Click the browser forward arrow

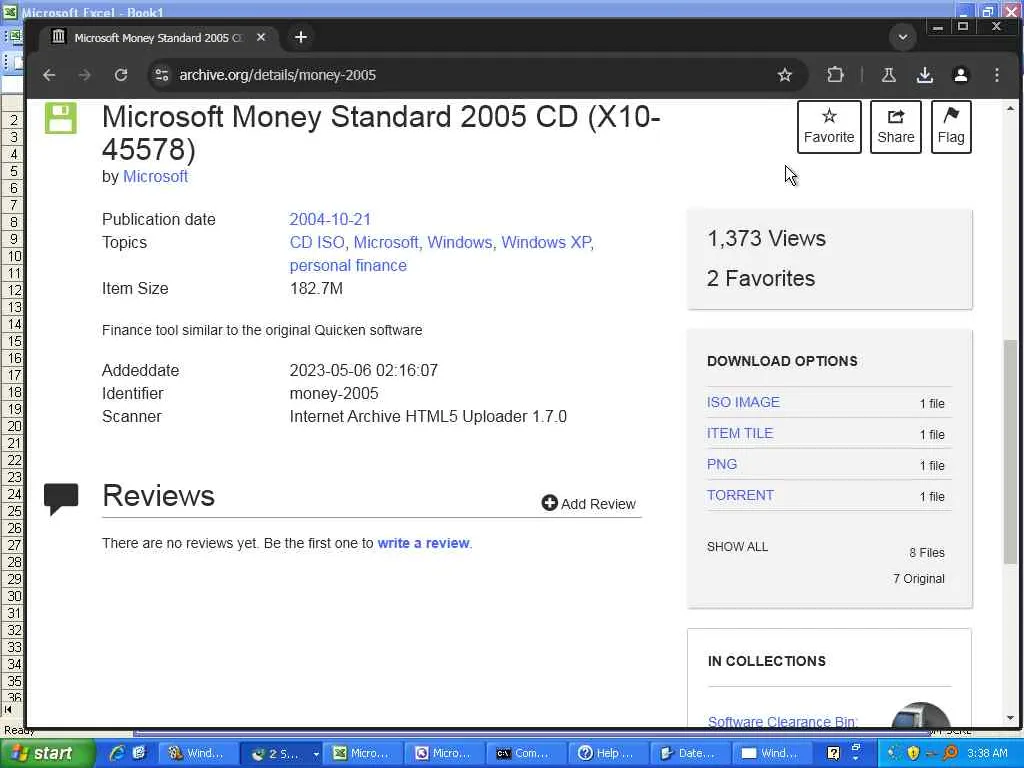(84, 75)
